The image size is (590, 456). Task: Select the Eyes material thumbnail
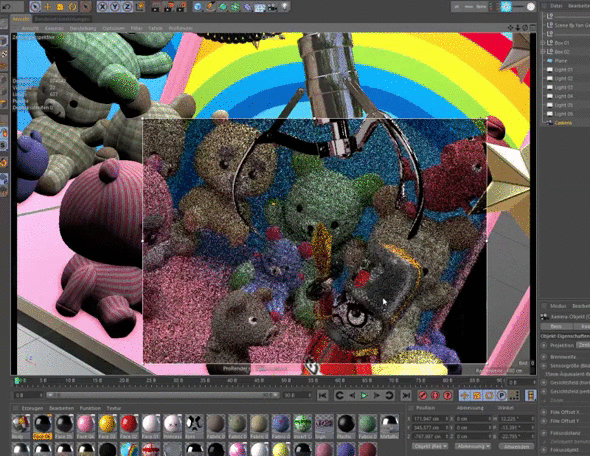[x=194, y=426]
